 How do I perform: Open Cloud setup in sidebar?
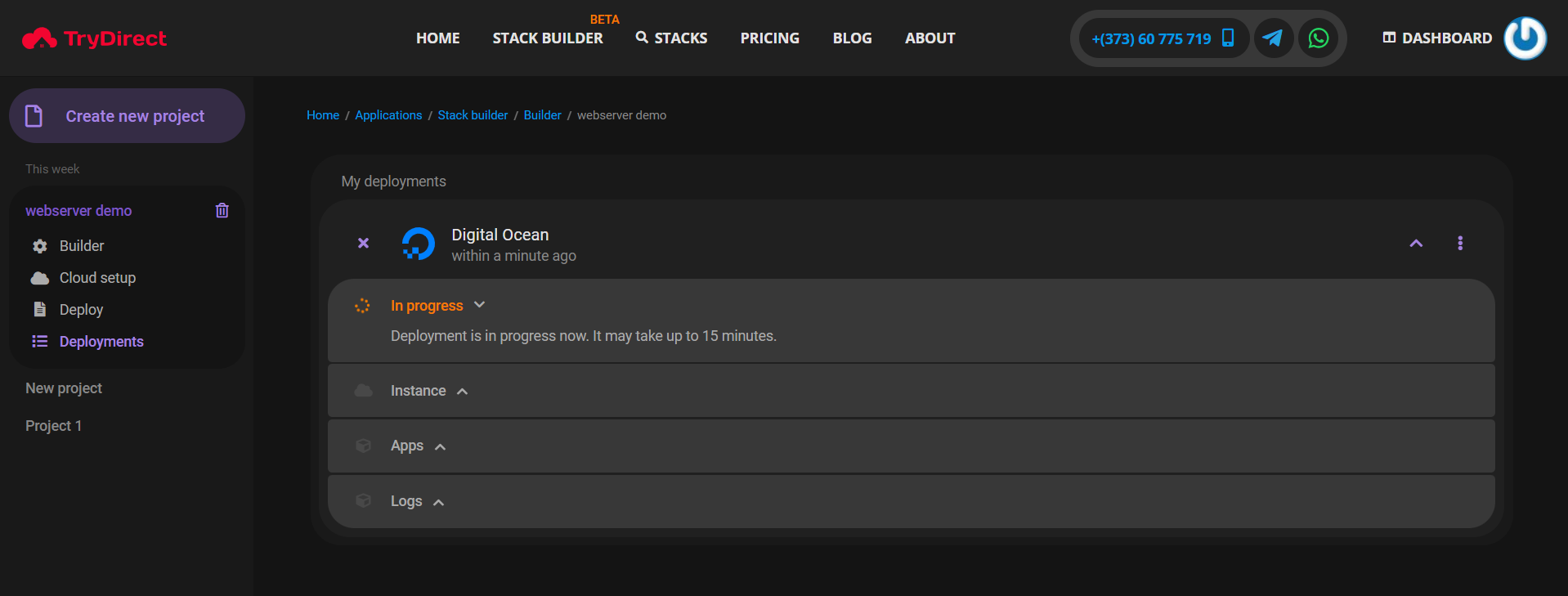[97, 278]
